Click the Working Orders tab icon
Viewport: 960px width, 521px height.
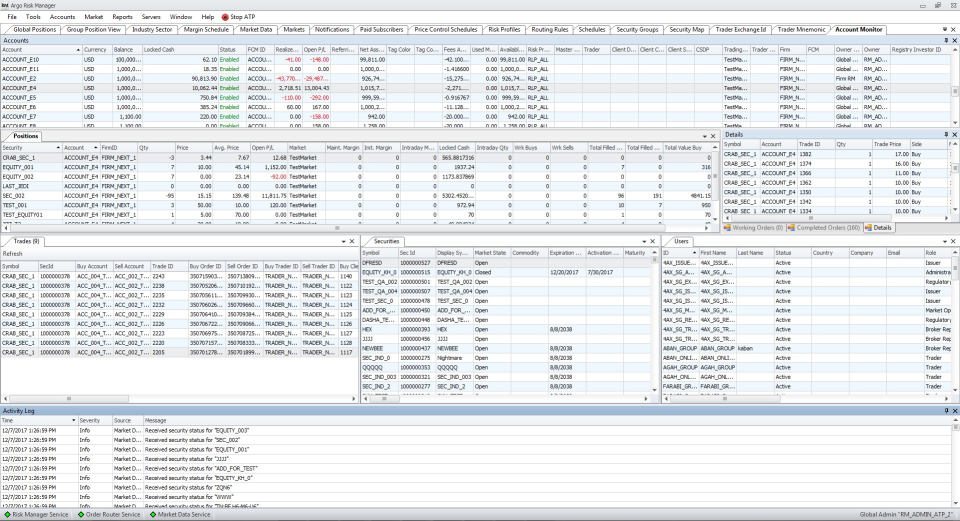click(727, 228)
